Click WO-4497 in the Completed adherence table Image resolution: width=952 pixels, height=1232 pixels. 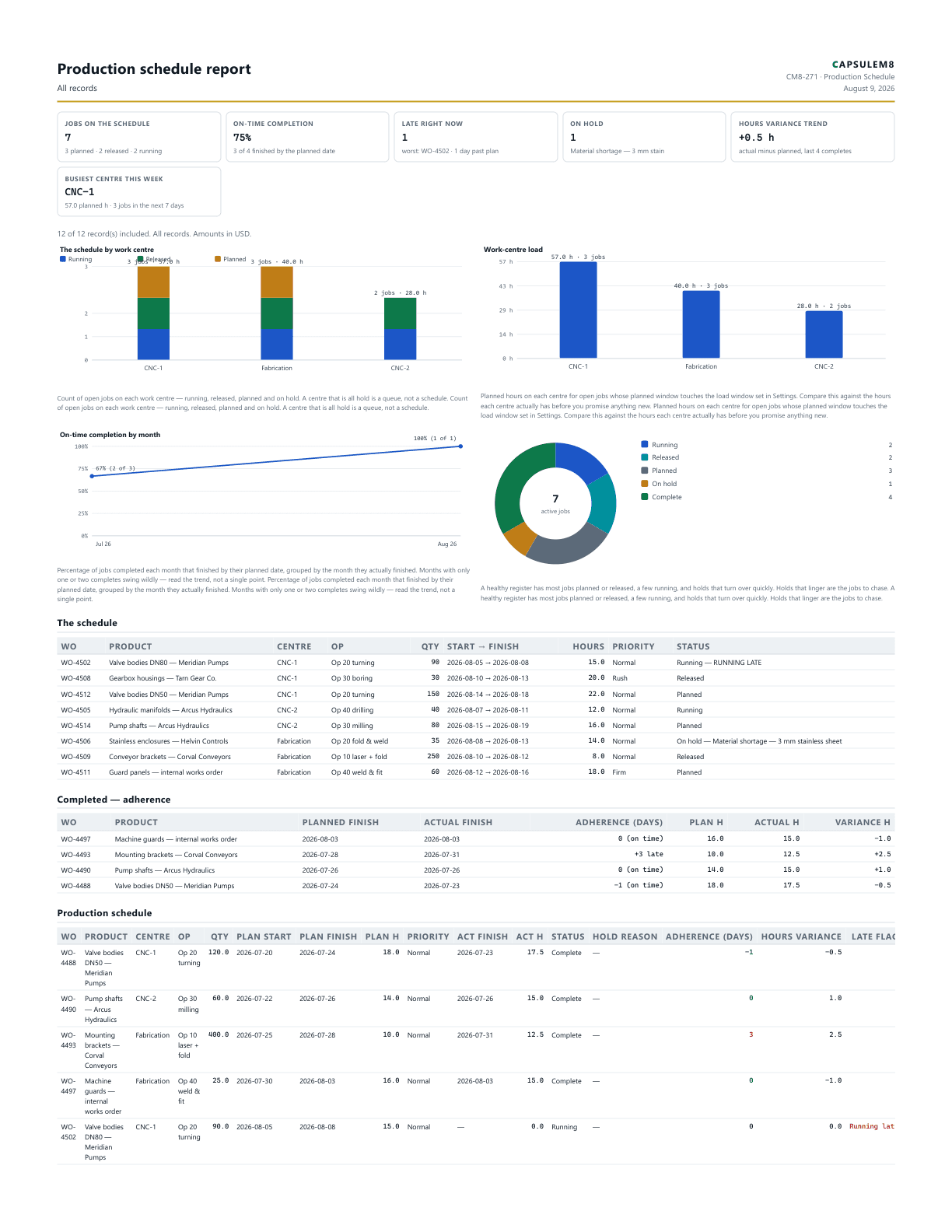coord(75,839)
